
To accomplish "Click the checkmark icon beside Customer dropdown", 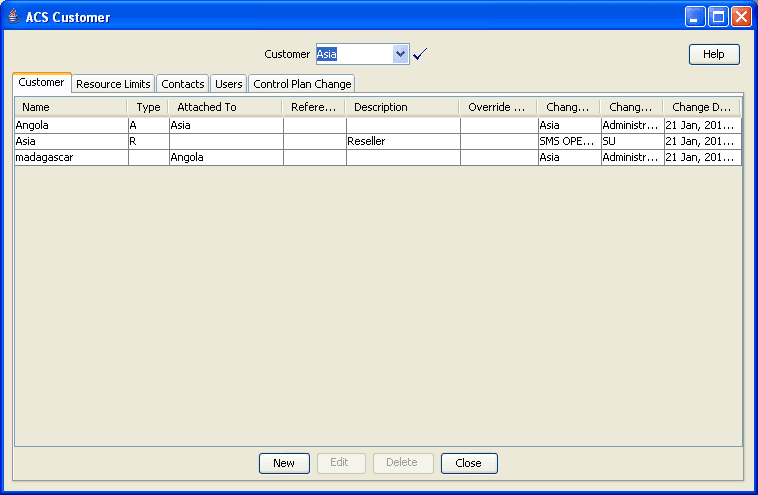I will [x=420, y=54].
